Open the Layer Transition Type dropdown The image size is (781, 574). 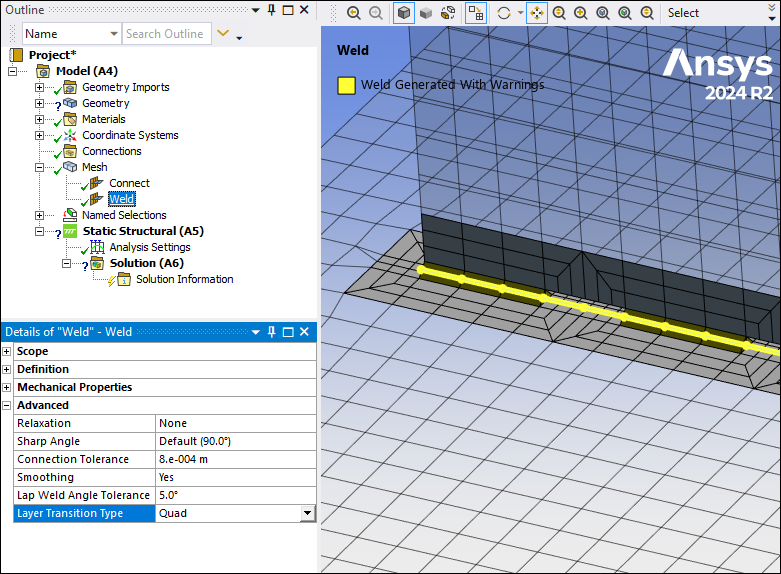307,514
